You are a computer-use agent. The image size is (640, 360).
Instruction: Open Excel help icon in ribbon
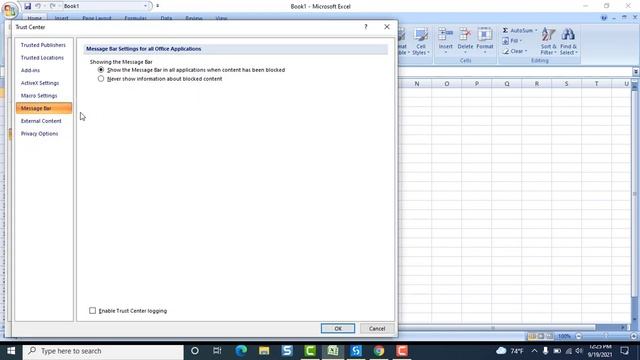pos(604,18)
